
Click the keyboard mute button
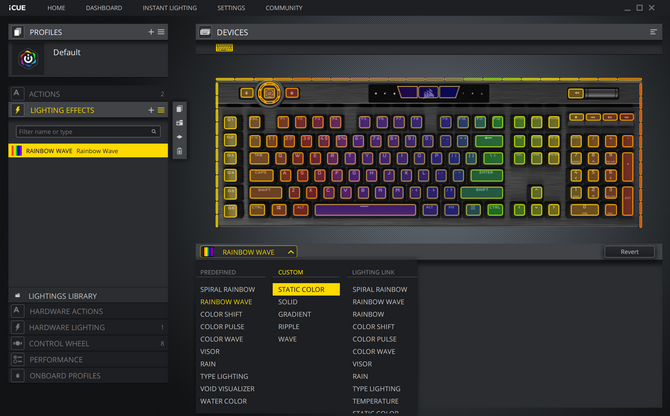coord(576,93)
